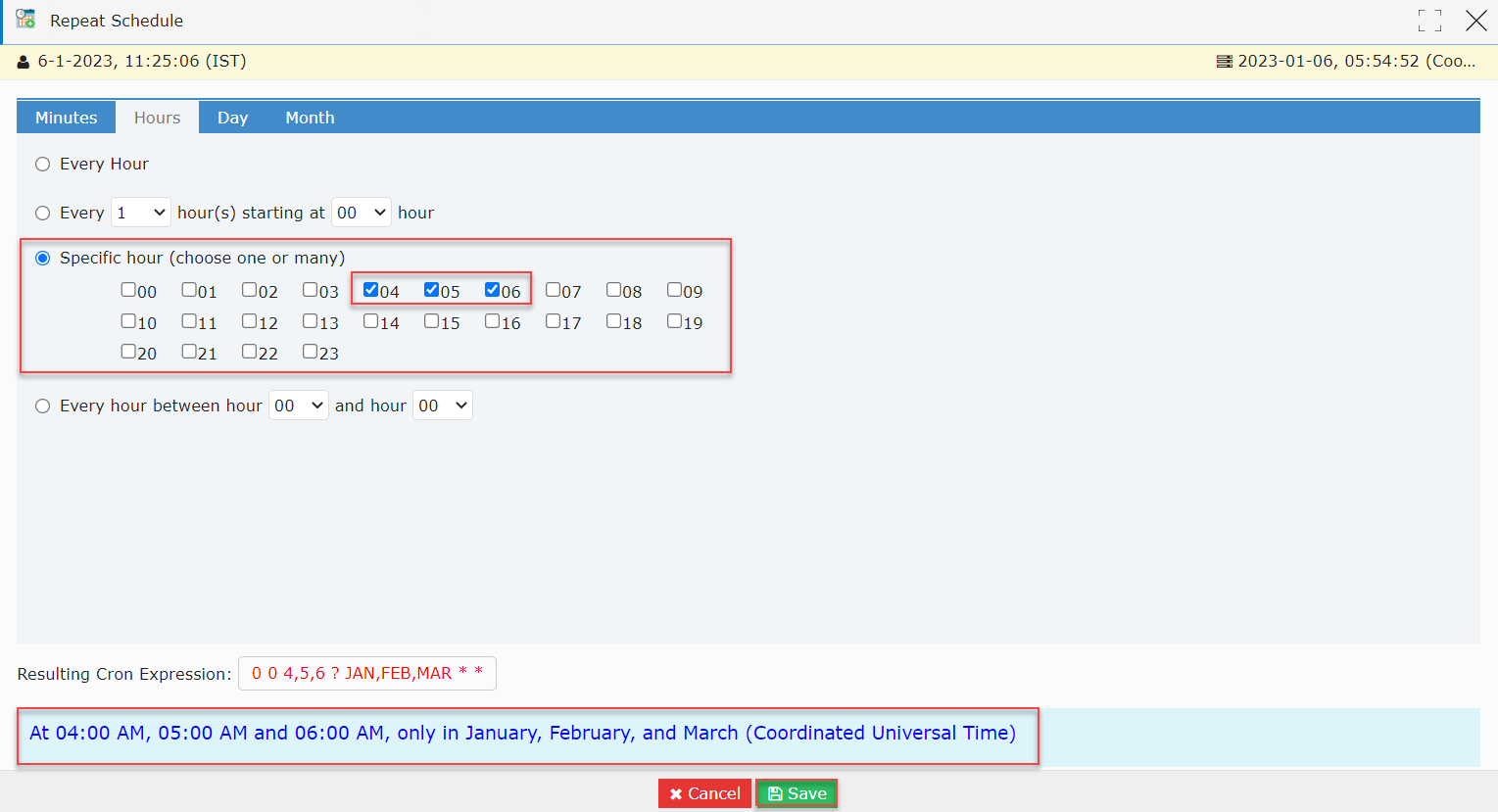Uncheck the 06 hour checkbox
The image size is (1498, 812).
click(492, 290)
